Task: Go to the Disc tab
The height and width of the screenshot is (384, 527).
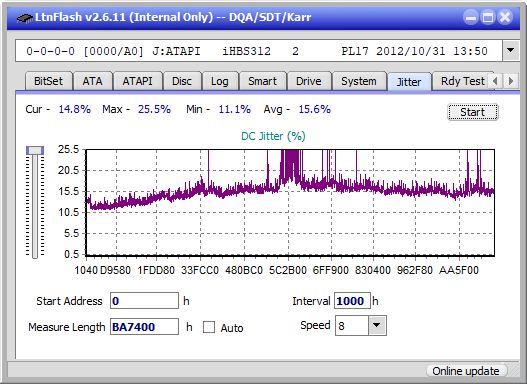Action: coord(182,81)
